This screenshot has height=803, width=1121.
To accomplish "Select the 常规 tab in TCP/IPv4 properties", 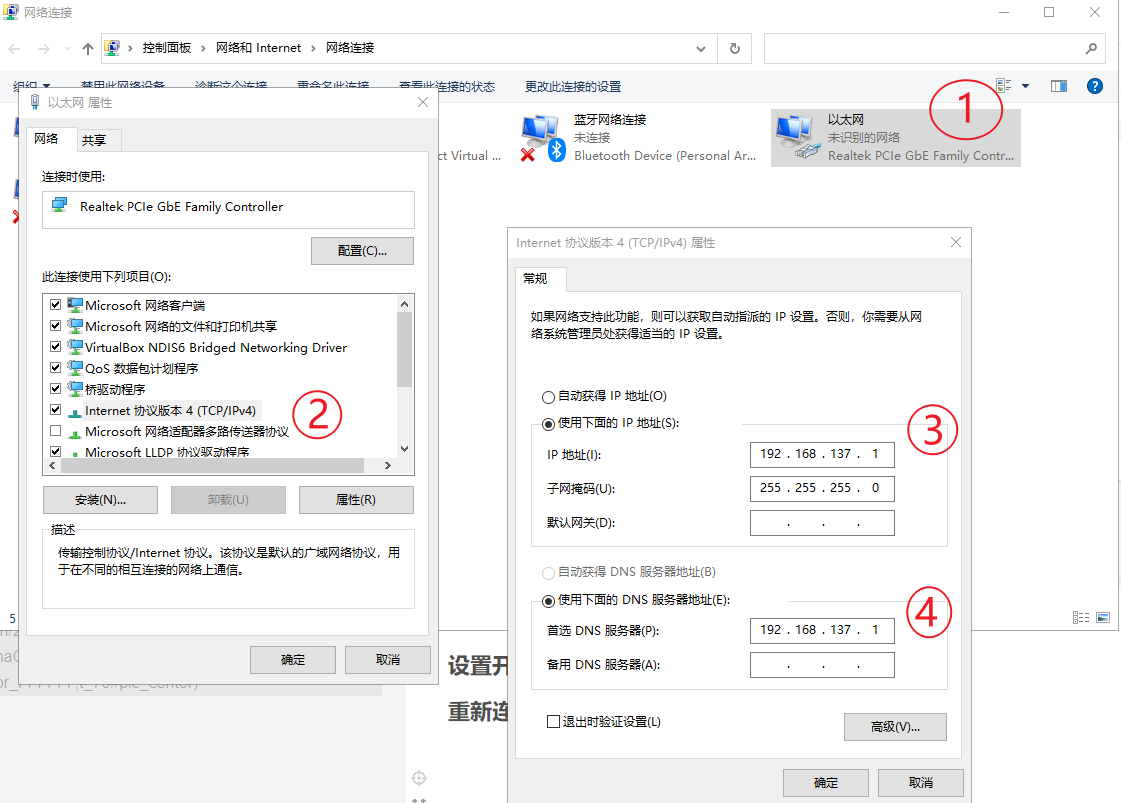I will click(x=539, y=279).
